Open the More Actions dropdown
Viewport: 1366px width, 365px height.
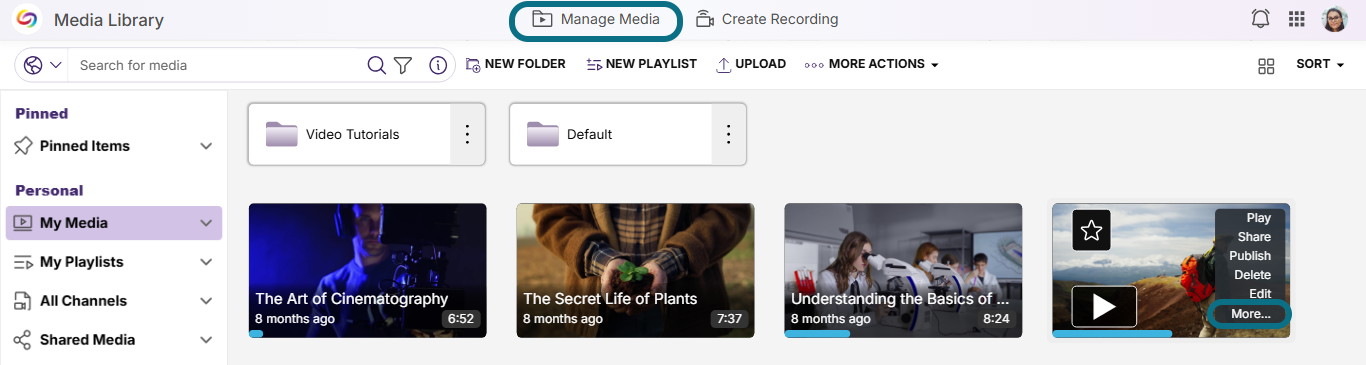pyautogui.click(x=872, y=64)
